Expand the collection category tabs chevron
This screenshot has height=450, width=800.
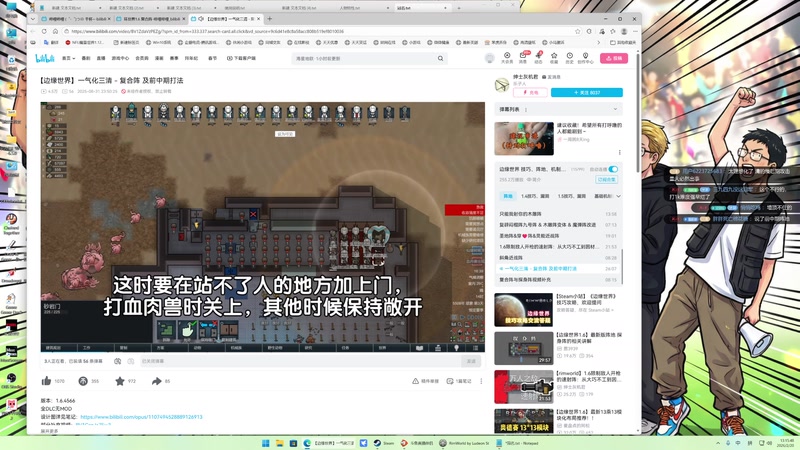click(618, 196)
